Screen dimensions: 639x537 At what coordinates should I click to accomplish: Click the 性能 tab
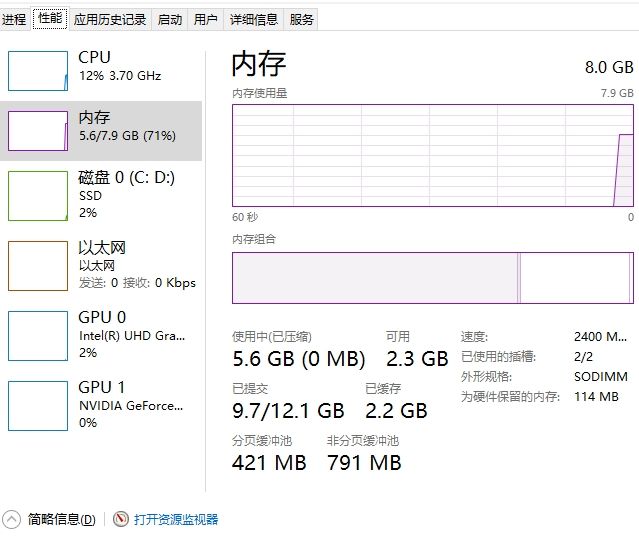tap(49, 18)
